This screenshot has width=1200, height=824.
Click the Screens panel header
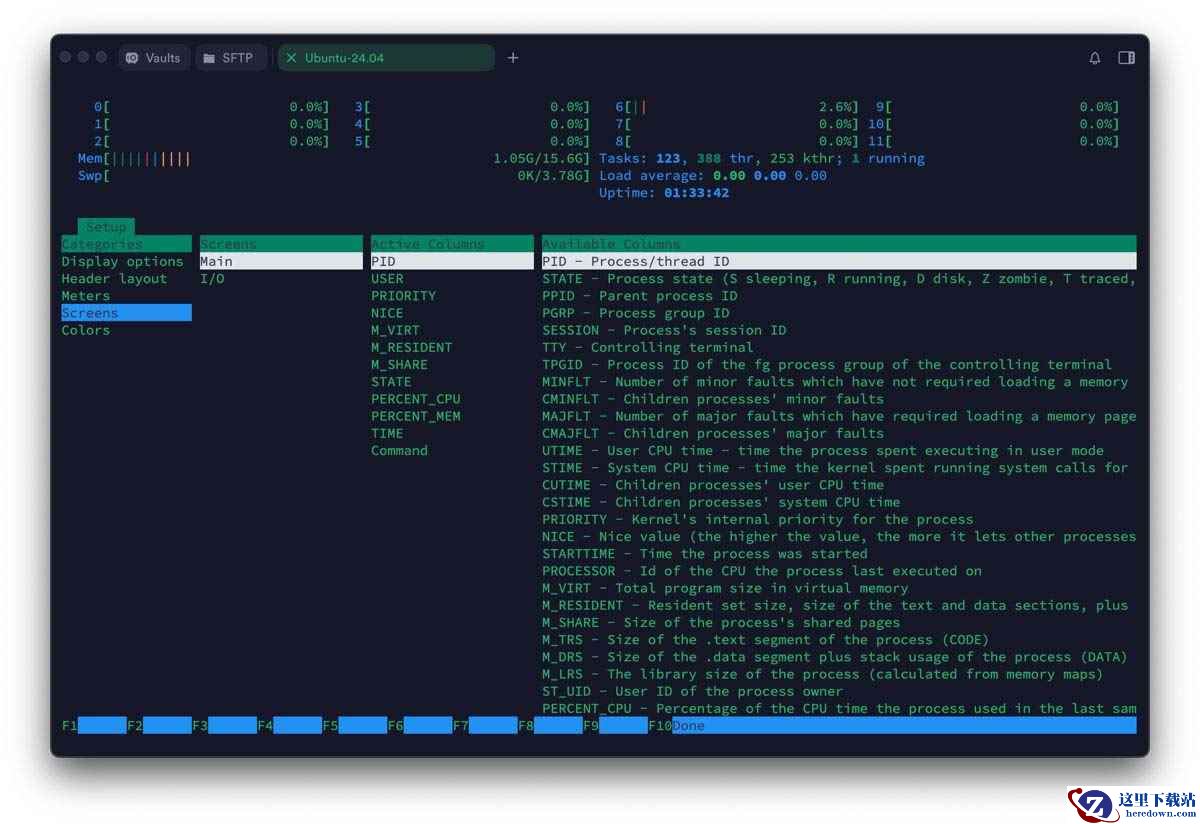(x=281, y=244)
